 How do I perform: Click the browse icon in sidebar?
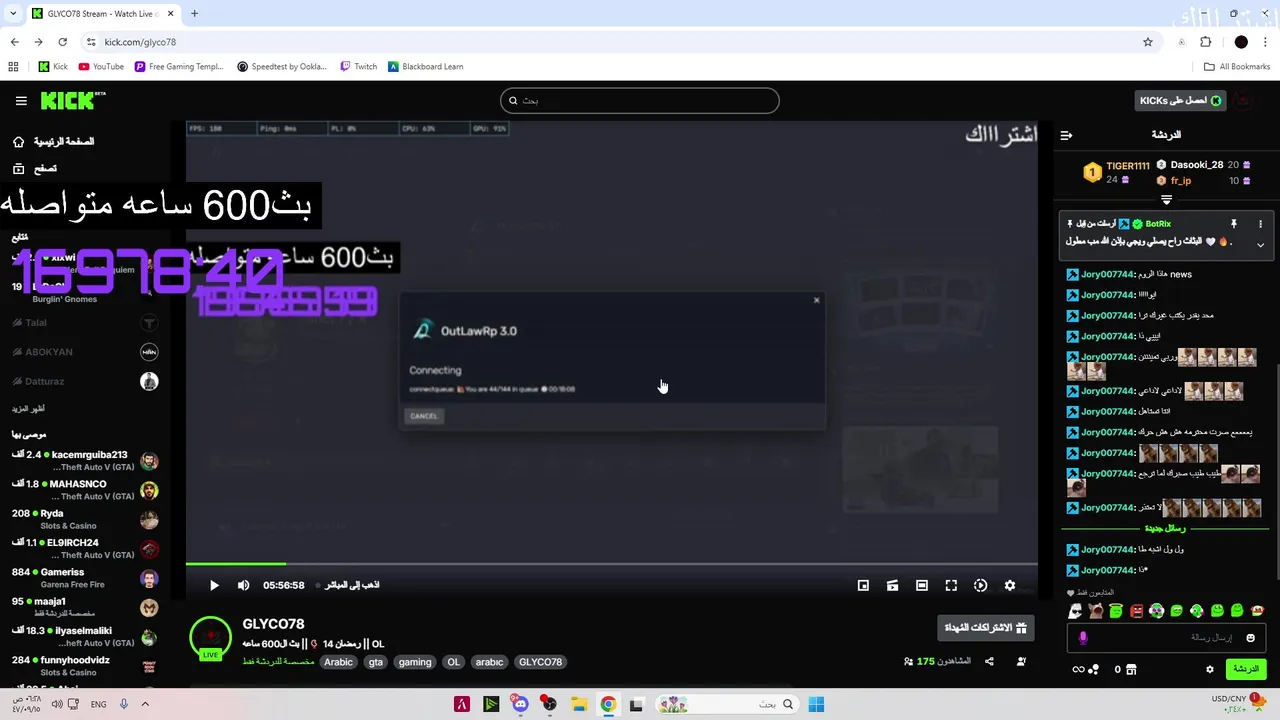pos(18,169)
